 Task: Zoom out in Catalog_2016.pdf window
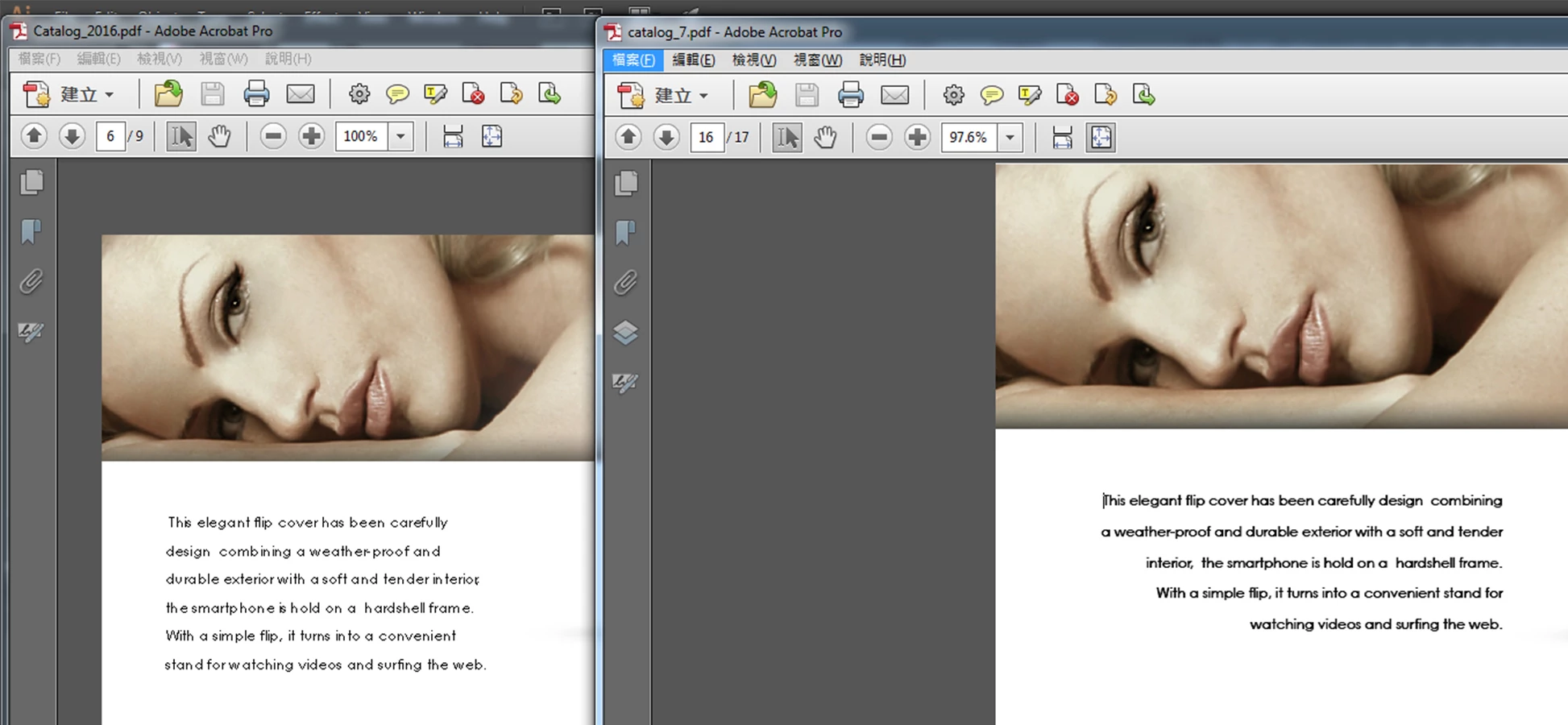pos(273,136)
